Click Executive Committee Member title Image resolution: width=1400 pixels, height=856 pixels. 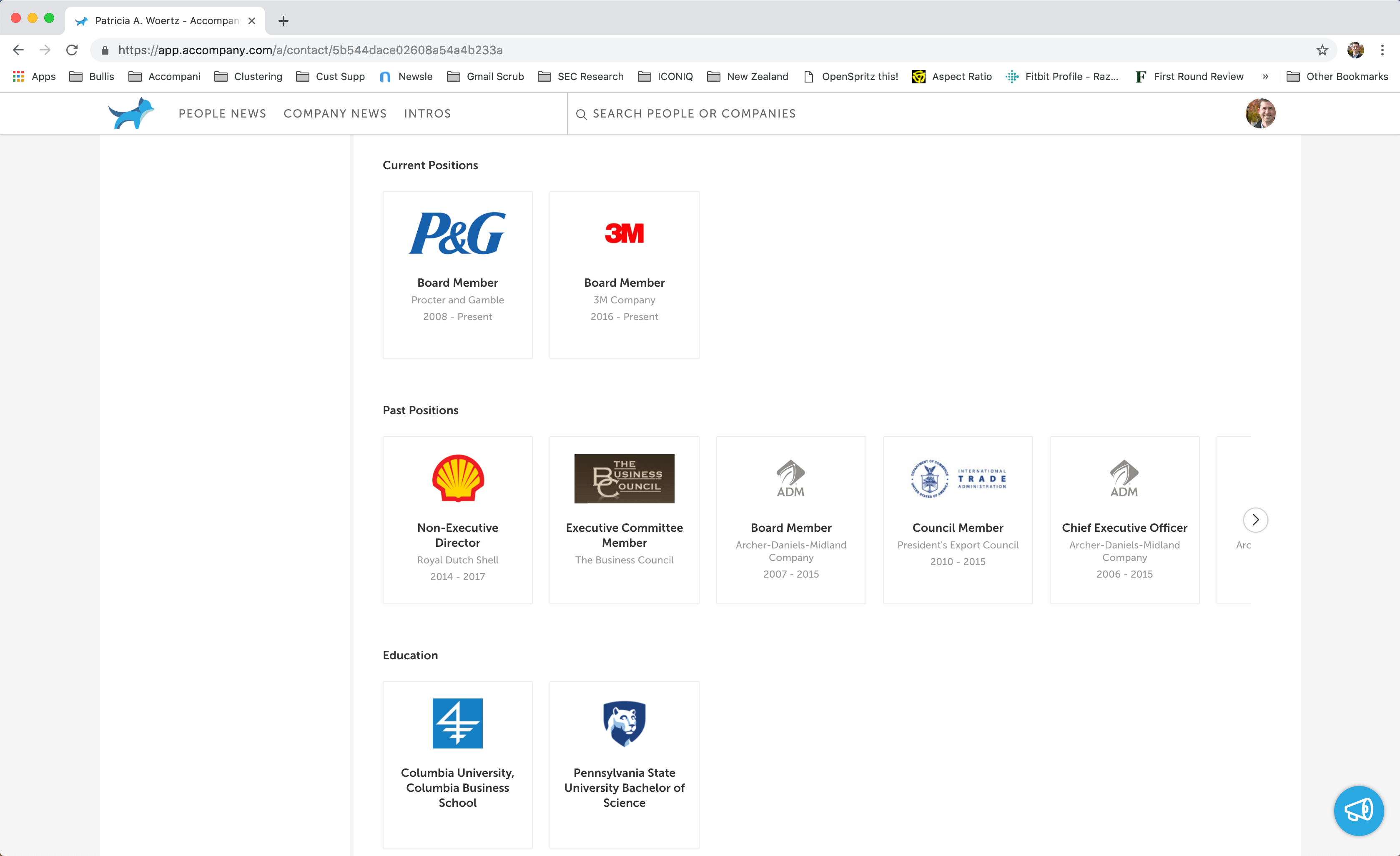pos(624,535)
